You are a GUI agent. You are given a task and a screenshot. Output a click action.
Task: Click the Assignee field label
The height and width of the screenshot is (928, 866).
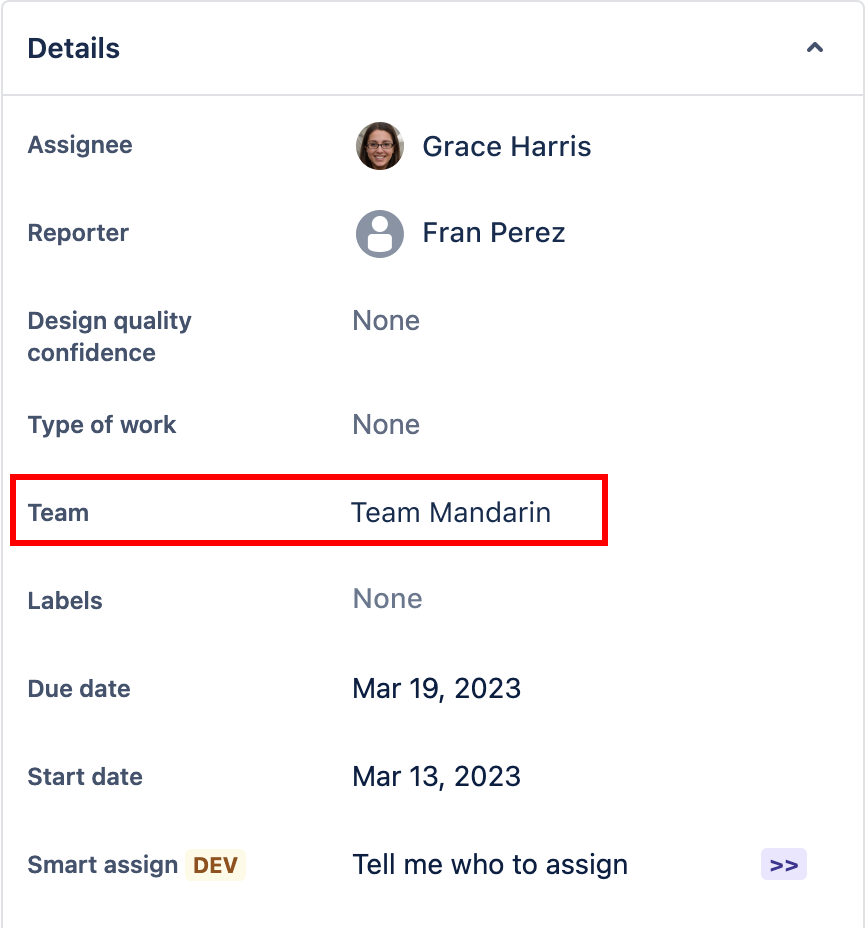pos(80,145)
